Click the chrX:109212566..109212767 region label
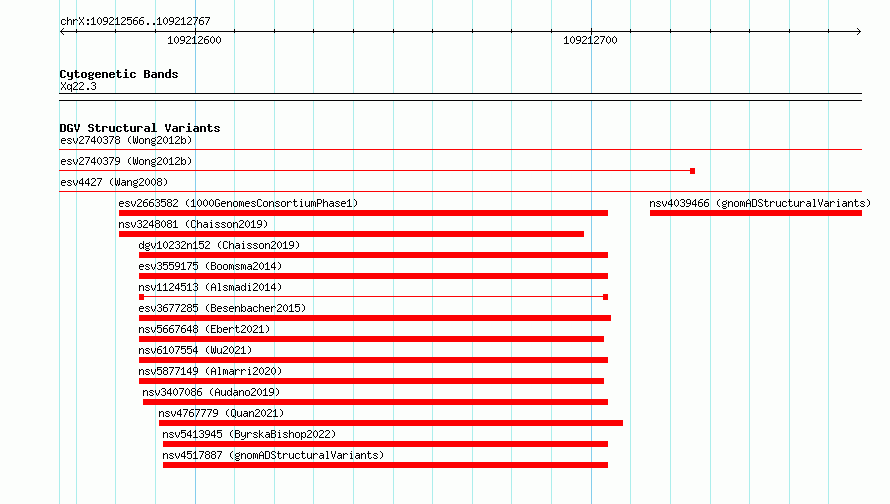Image resolution: width=890 pixels, height=504 pixels. click(x=135, y=21)
